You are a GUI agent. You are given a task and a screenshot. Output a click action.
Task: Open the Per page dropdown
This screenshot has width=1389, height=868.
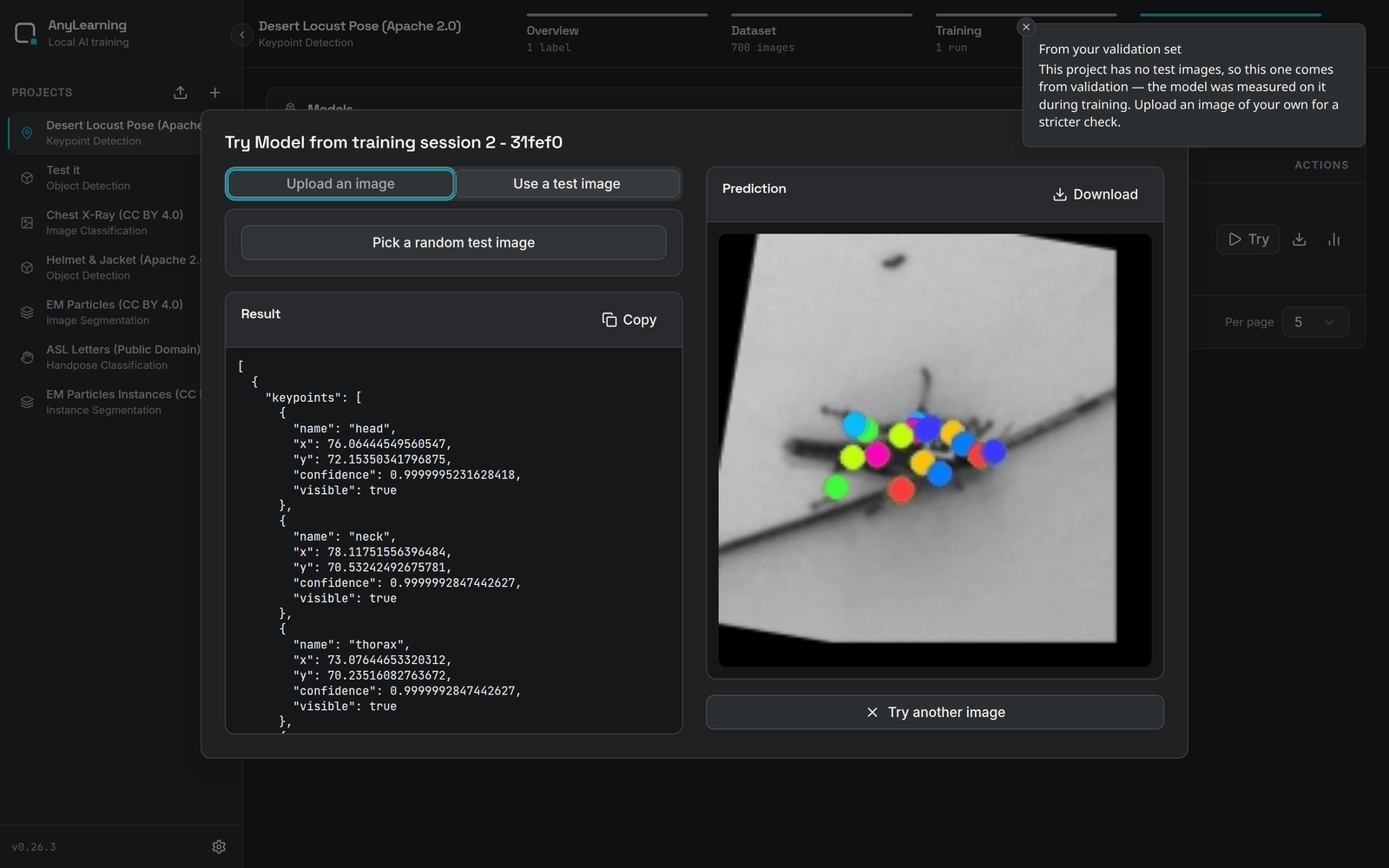point(1315,322)
